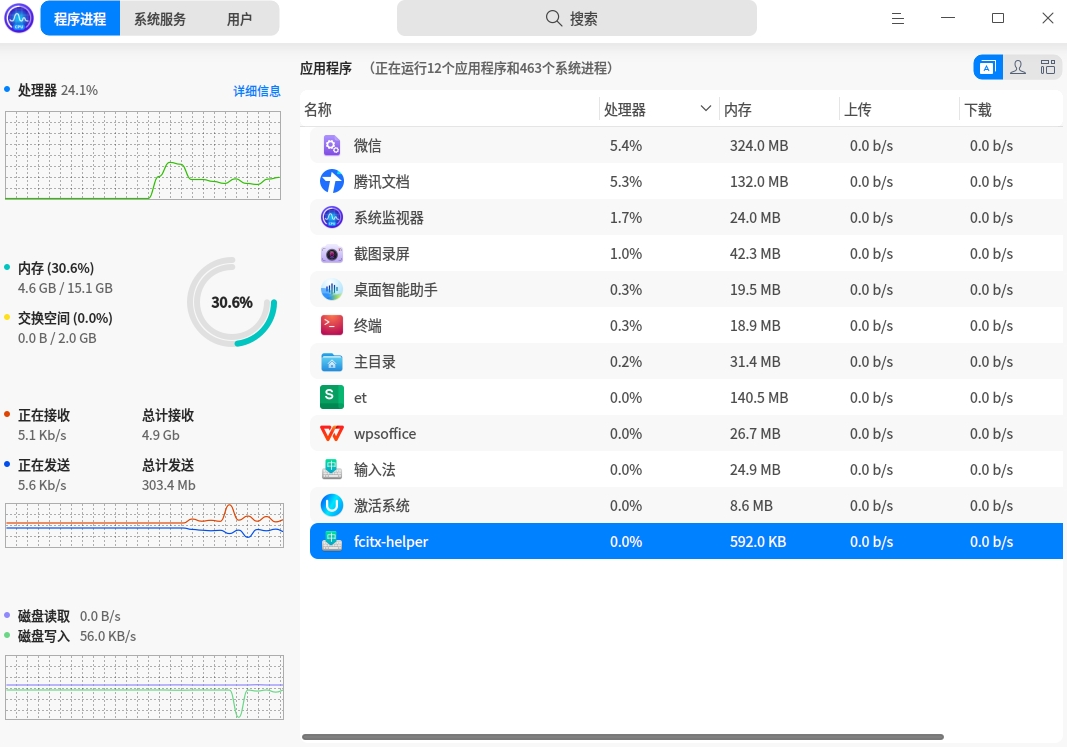Click the fcitx-helper row icon
Screen dimensions: 1067x747
(331, 542)
